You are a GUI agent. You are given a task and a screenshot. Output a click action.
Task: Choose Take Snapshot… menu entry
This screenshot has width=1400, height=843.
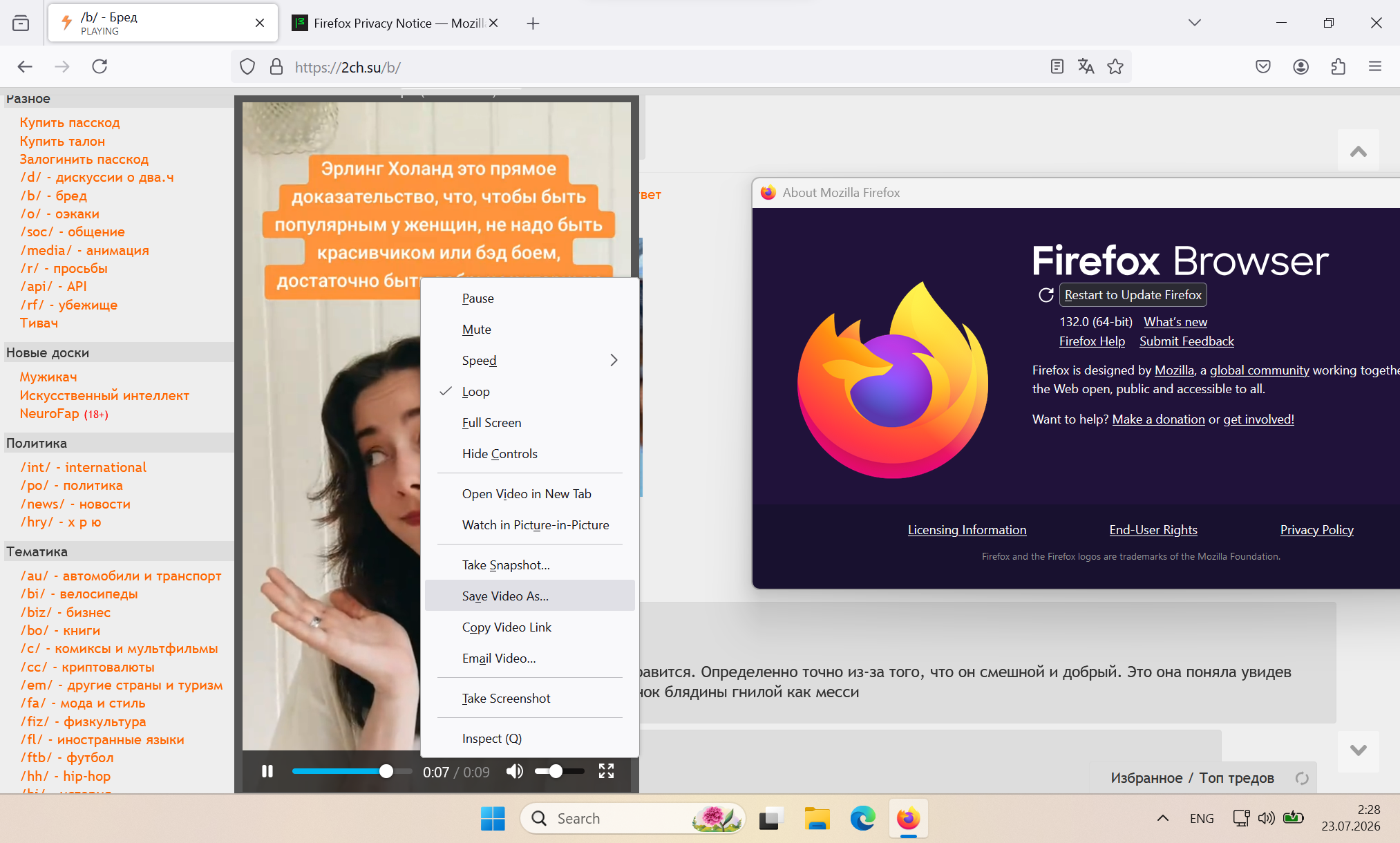(530, 565)
